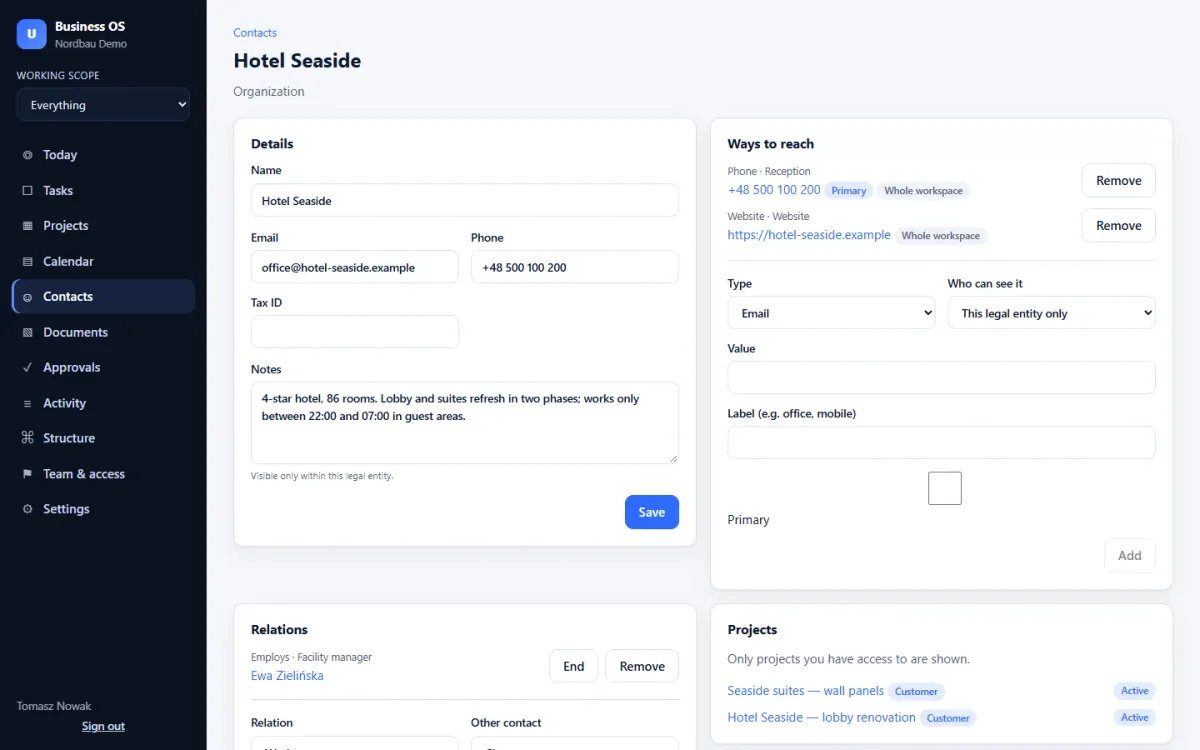Screen dimensions: 1200x750
Task: Open the Who can see it dropdown
Action: pos(1051,313)
